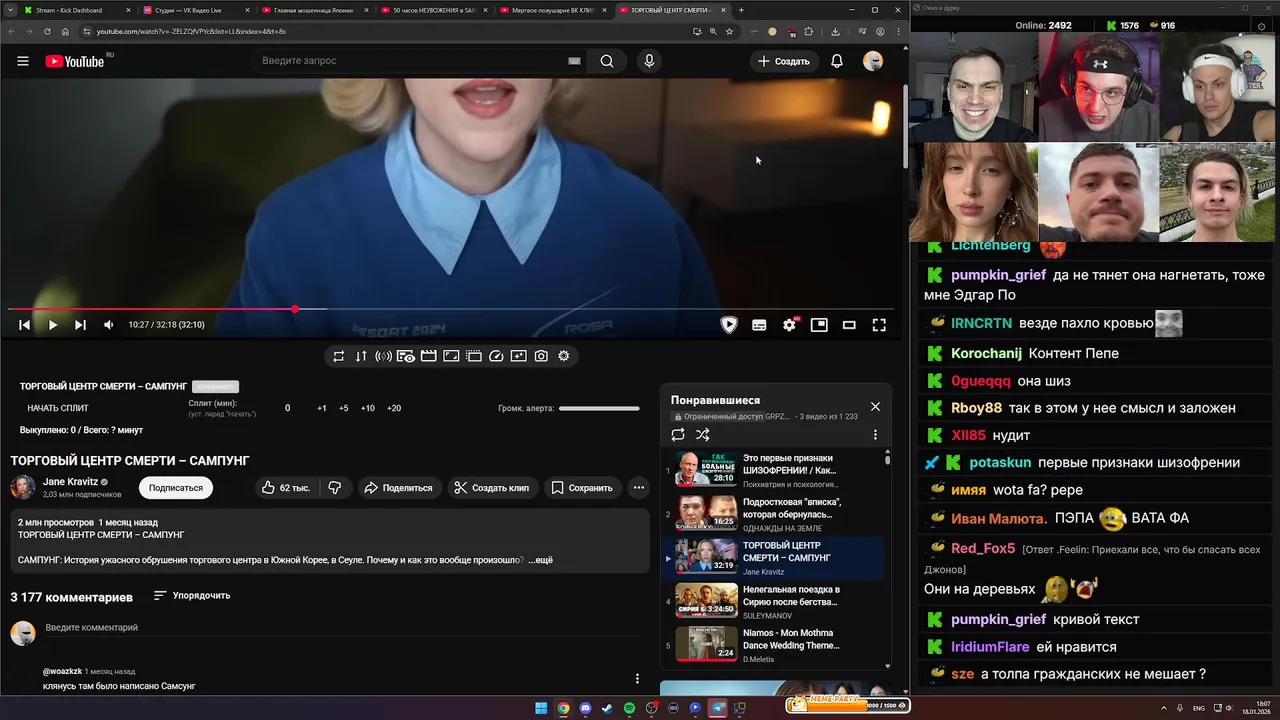The image size is (1280, 720).
Task: Open playlist video Подростковая 'вписка'
Action: [774, 514]
